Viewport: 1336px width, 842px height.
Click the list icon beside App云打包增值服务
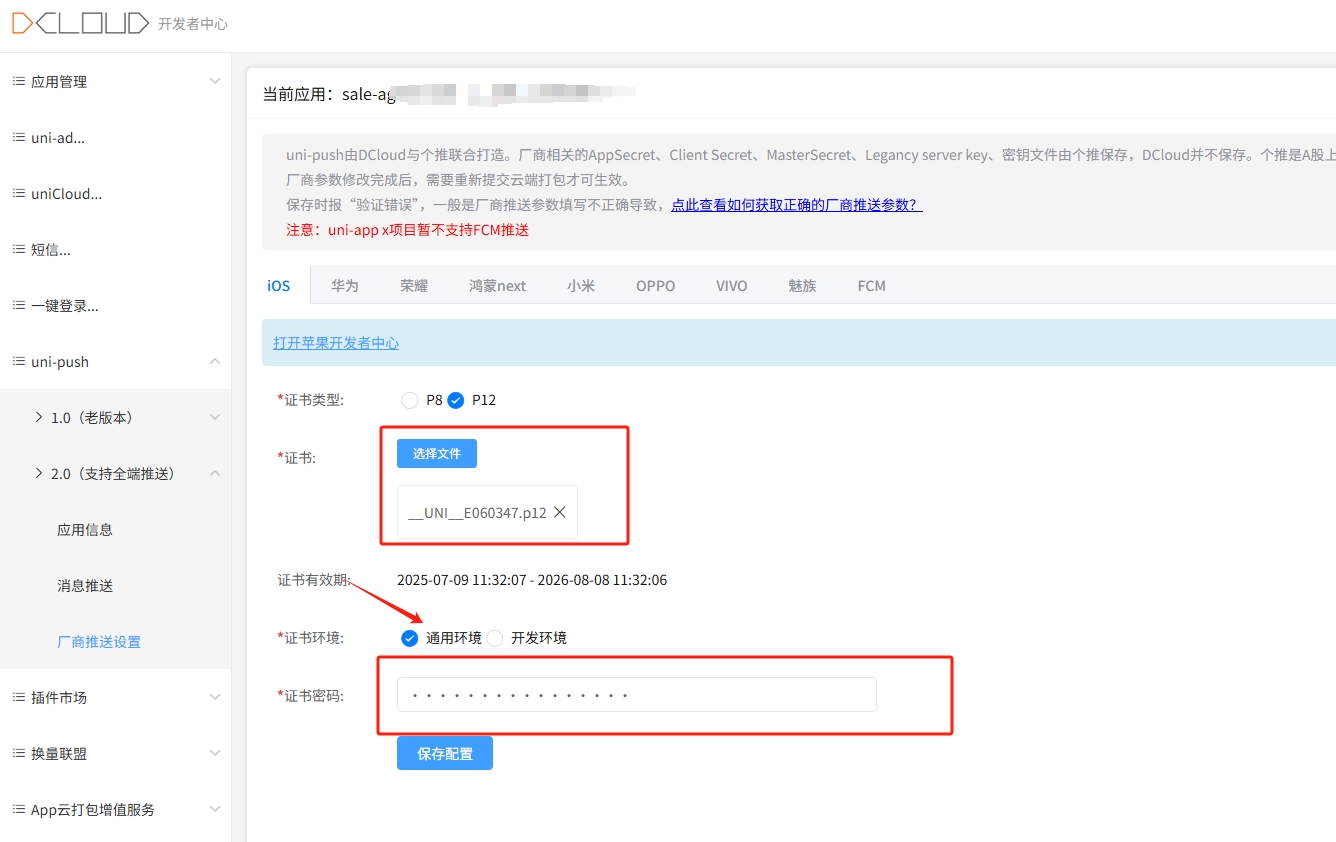[18, 809]
